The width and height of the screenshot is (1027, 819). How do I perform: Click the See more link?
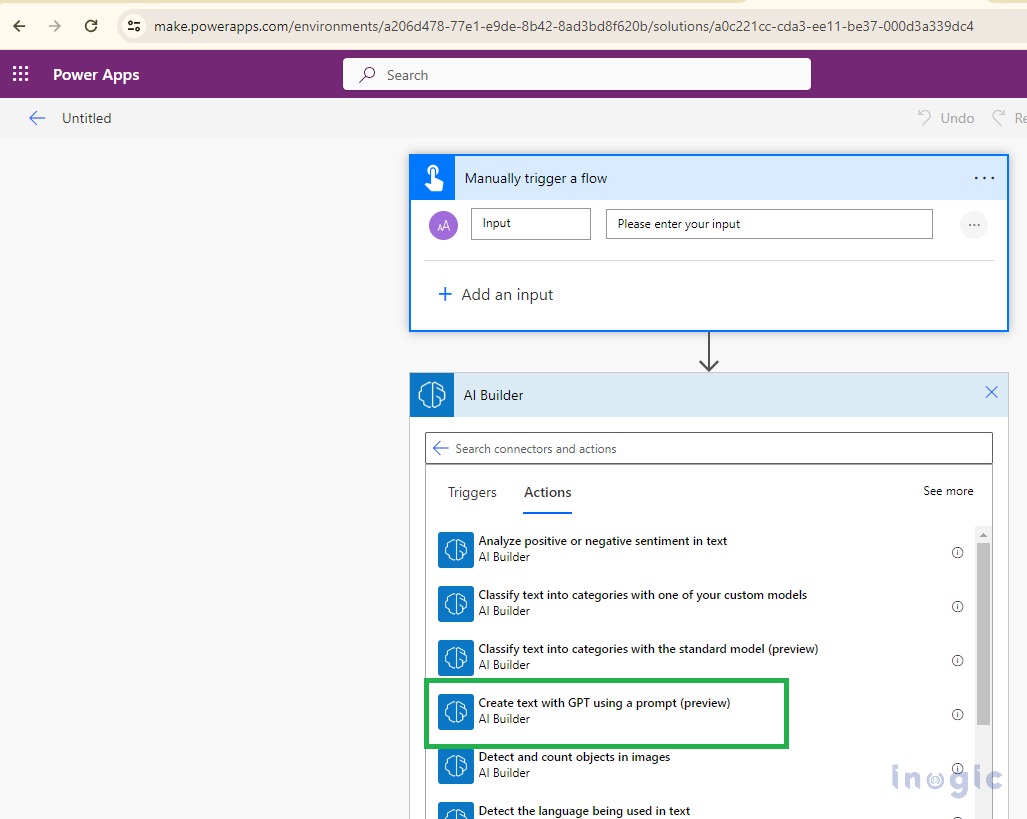[x=947, y=491]
